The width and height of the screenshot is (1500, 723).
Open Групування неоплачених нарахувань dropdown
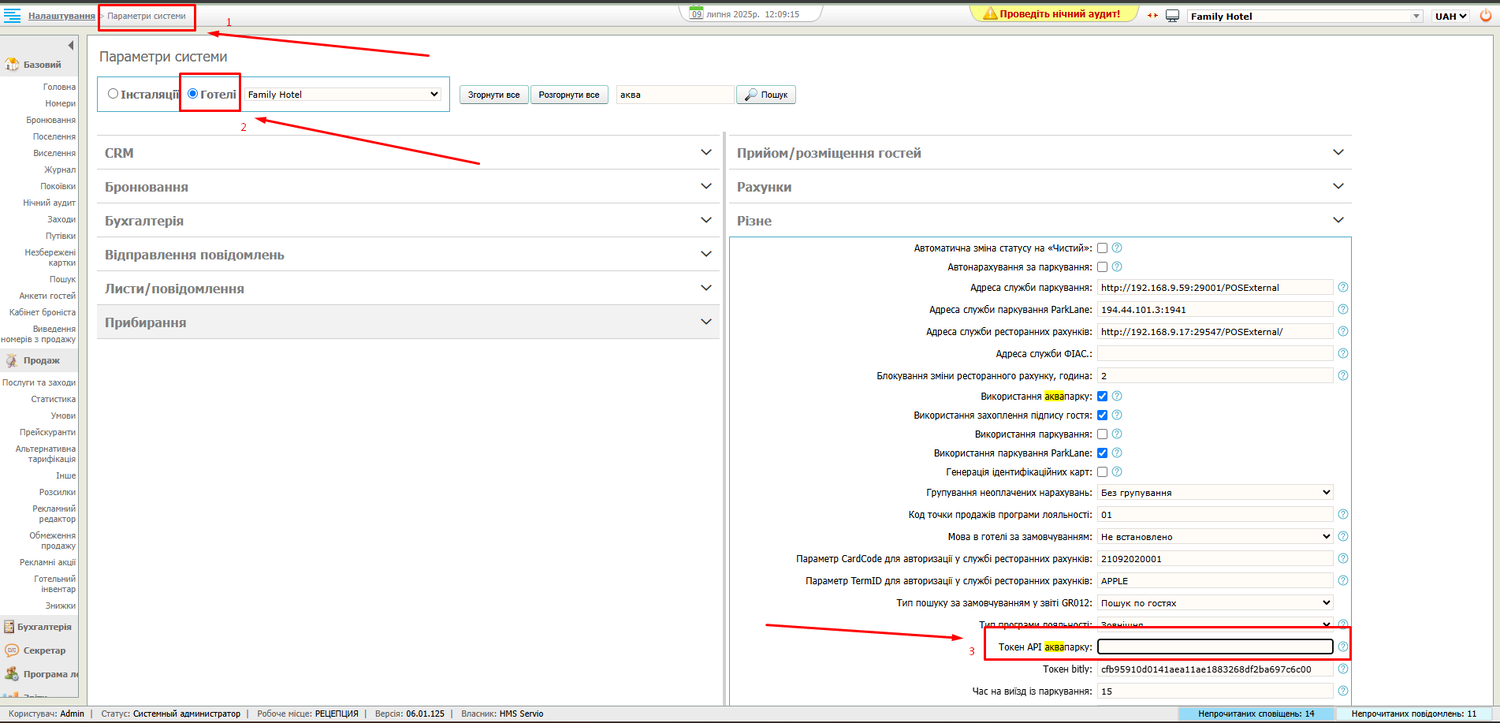point(1215,492)
